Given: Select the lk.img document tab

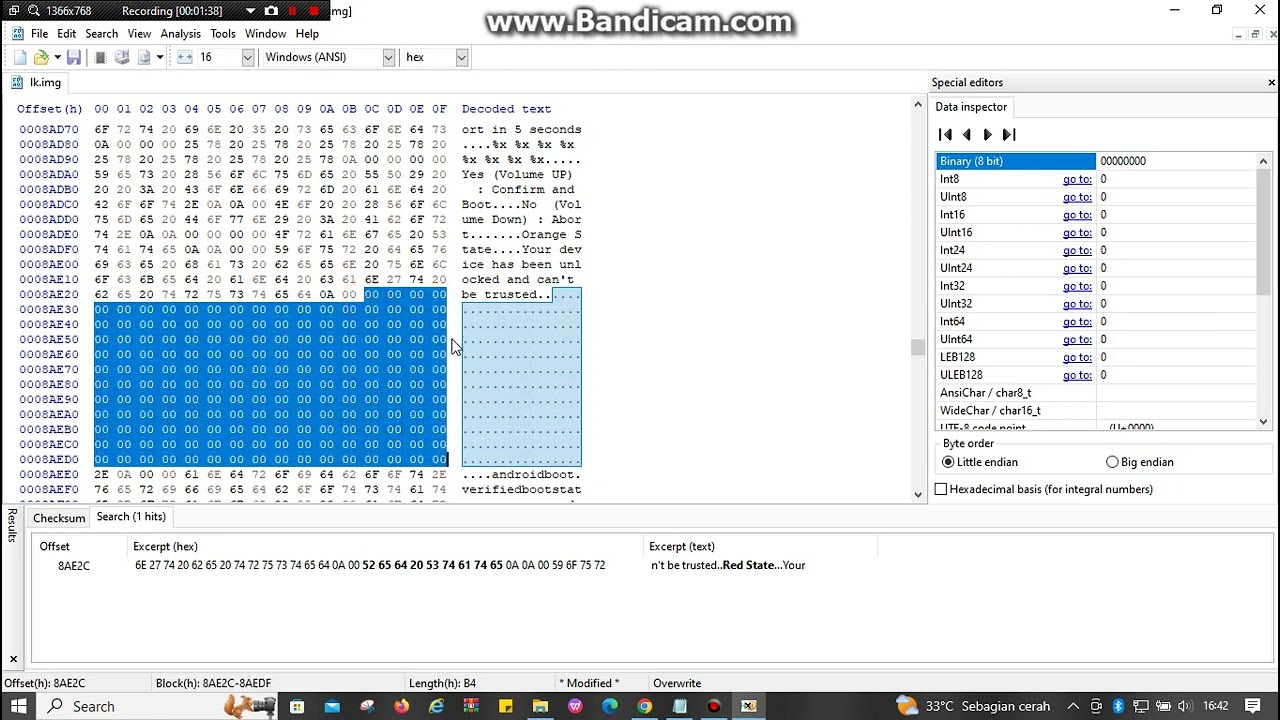Looking at the screenshot, I should pyautogui.click(x=37, y=83).
